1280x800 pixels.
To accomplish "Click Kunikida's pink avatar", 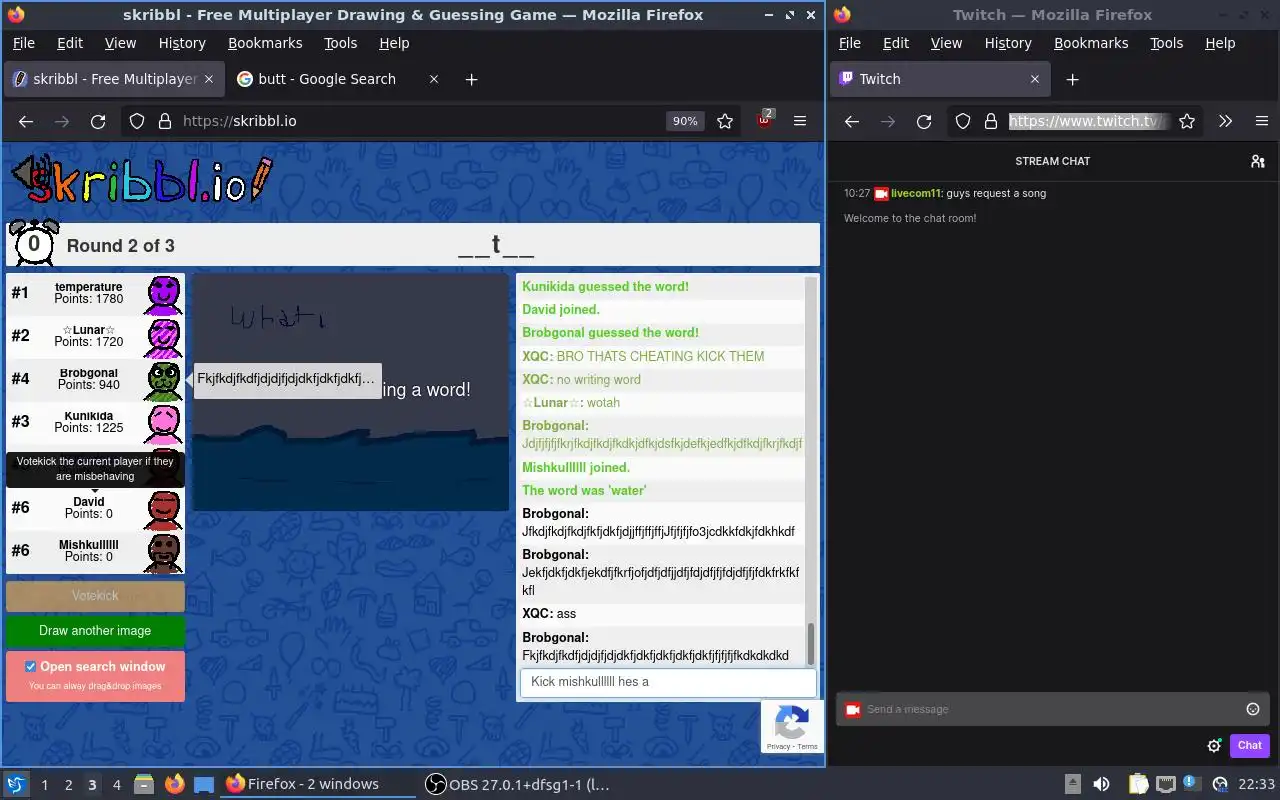I will pyautogui.click(x=164, y=423).
